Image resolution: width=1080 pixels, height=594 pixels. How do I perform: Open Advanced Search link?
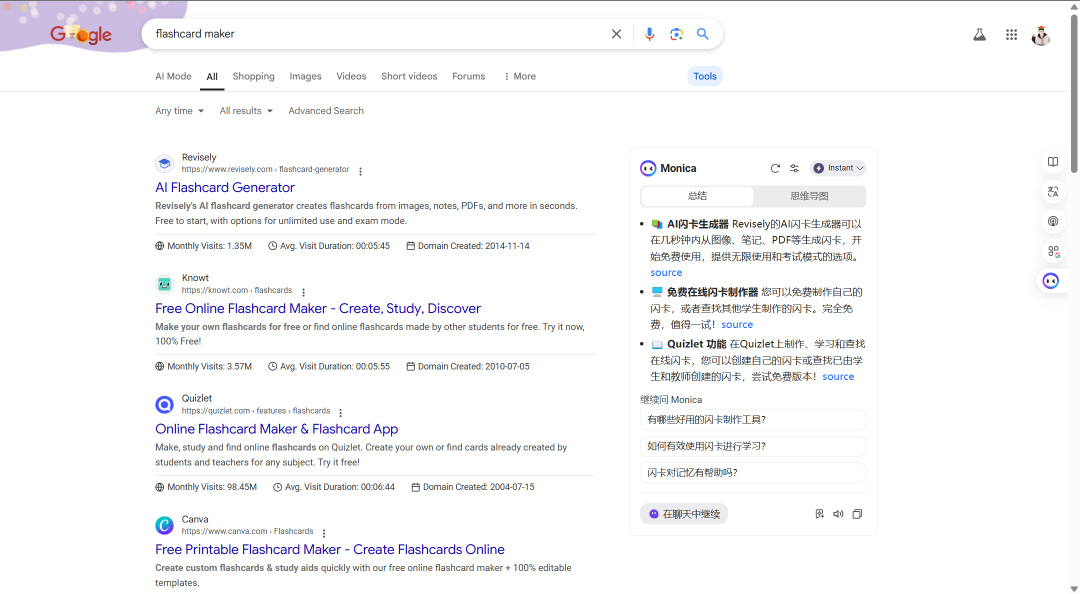(x=326, y=111)
